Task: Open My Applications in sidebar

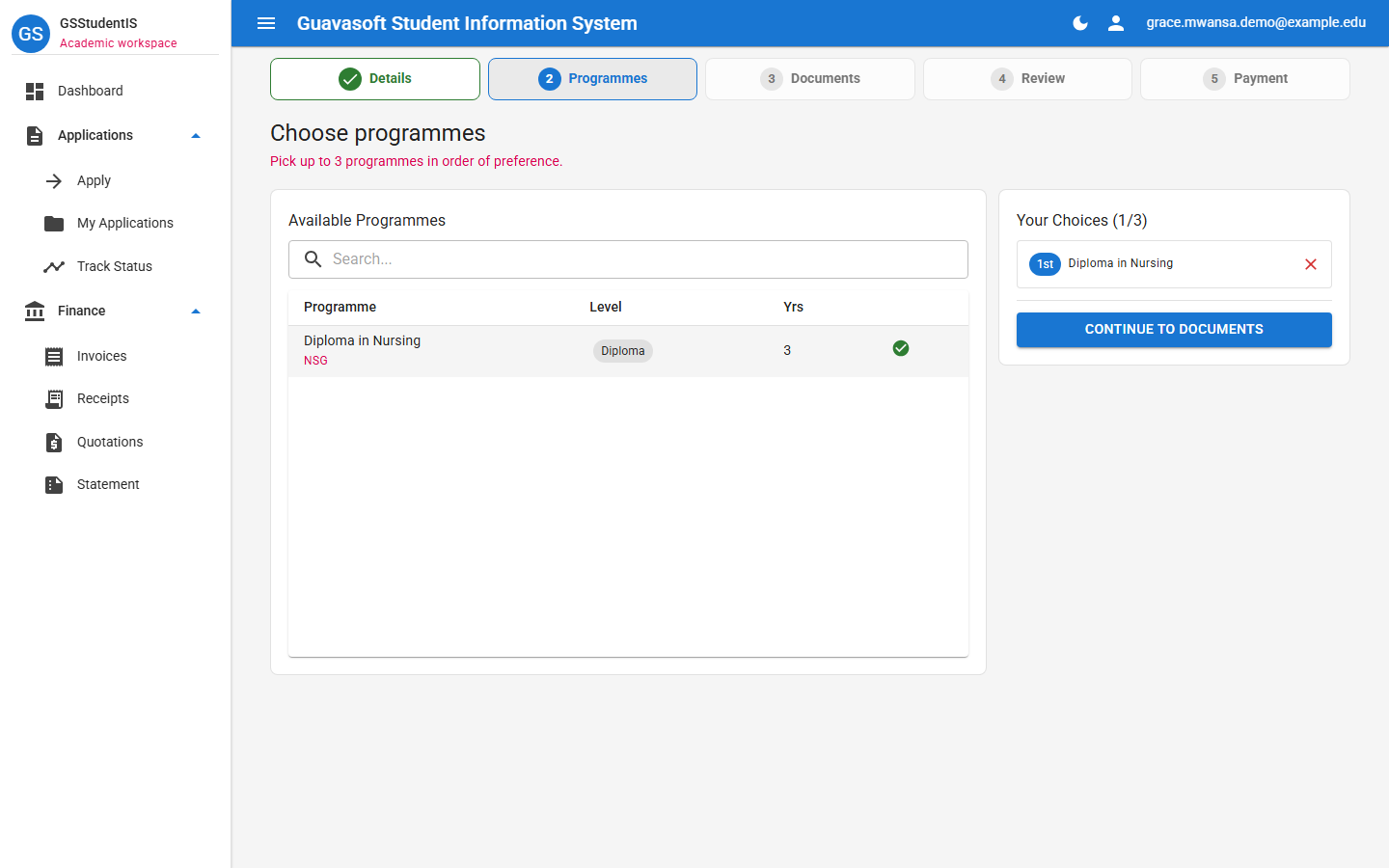Action: 116,223
